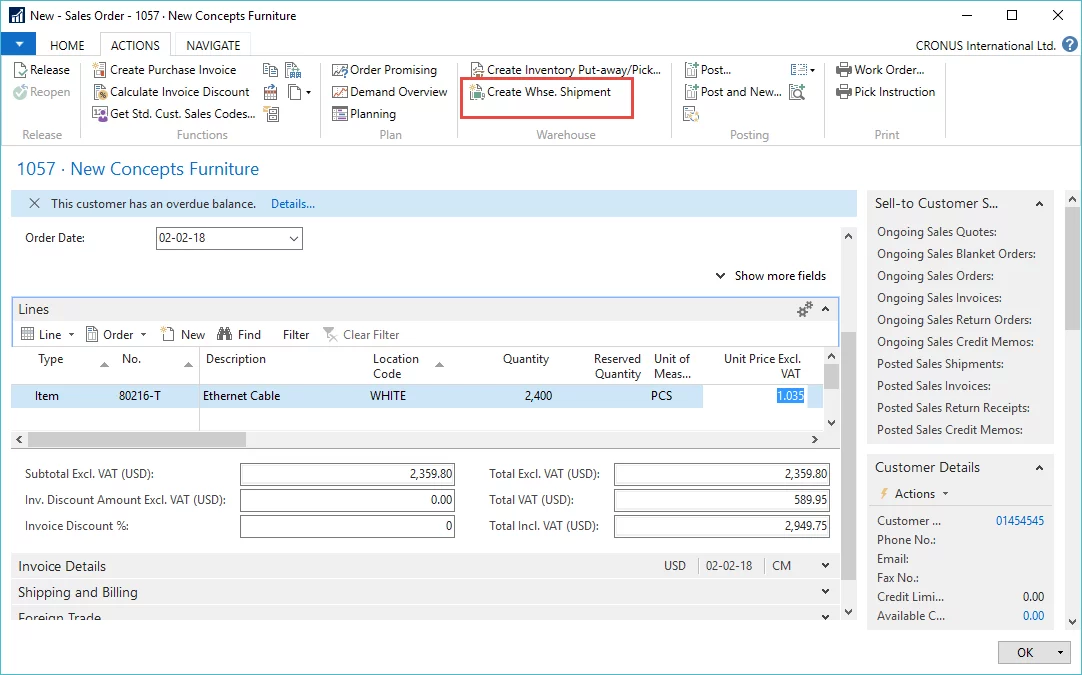The width and height of the screenshot is (1082, 675).
Task: Click Create Whse. Shipment
Action: tap(548, 92)
